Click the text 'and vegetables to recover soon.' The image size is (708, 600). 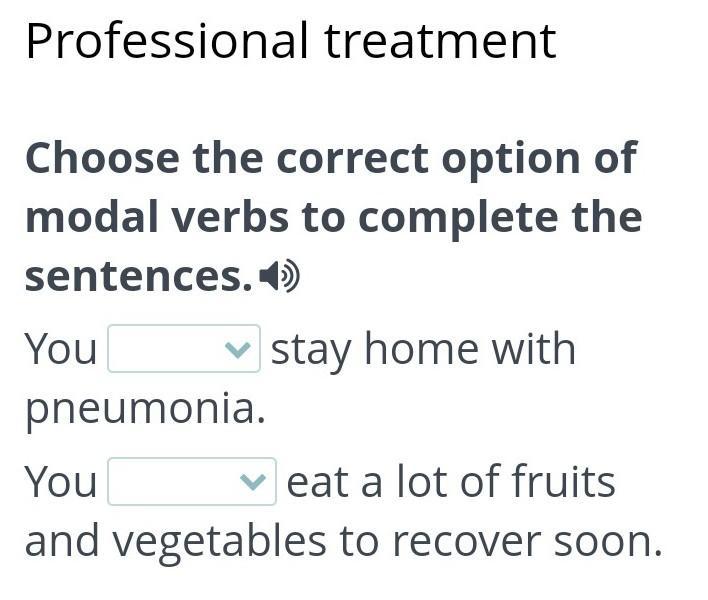(x=344, y=541)
